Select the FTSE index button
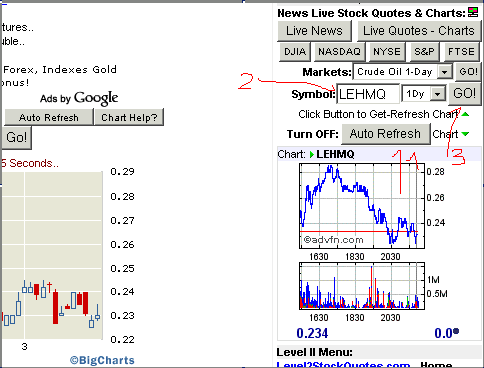 pyautogui.click(x=461, y=52)
